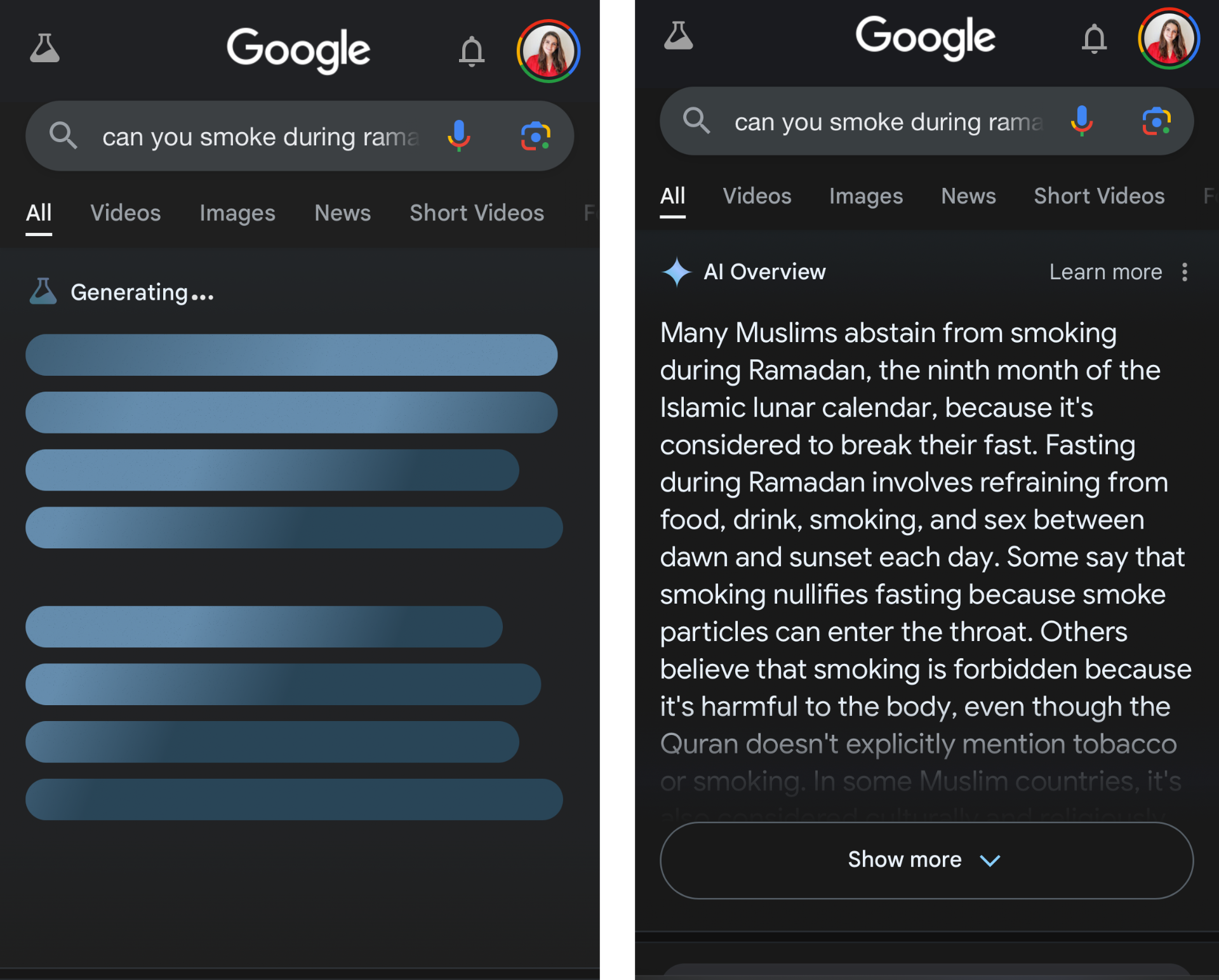Open Google Lens in right search bar
Viewport: 1219px width, 980px height.
[1156, 121]
